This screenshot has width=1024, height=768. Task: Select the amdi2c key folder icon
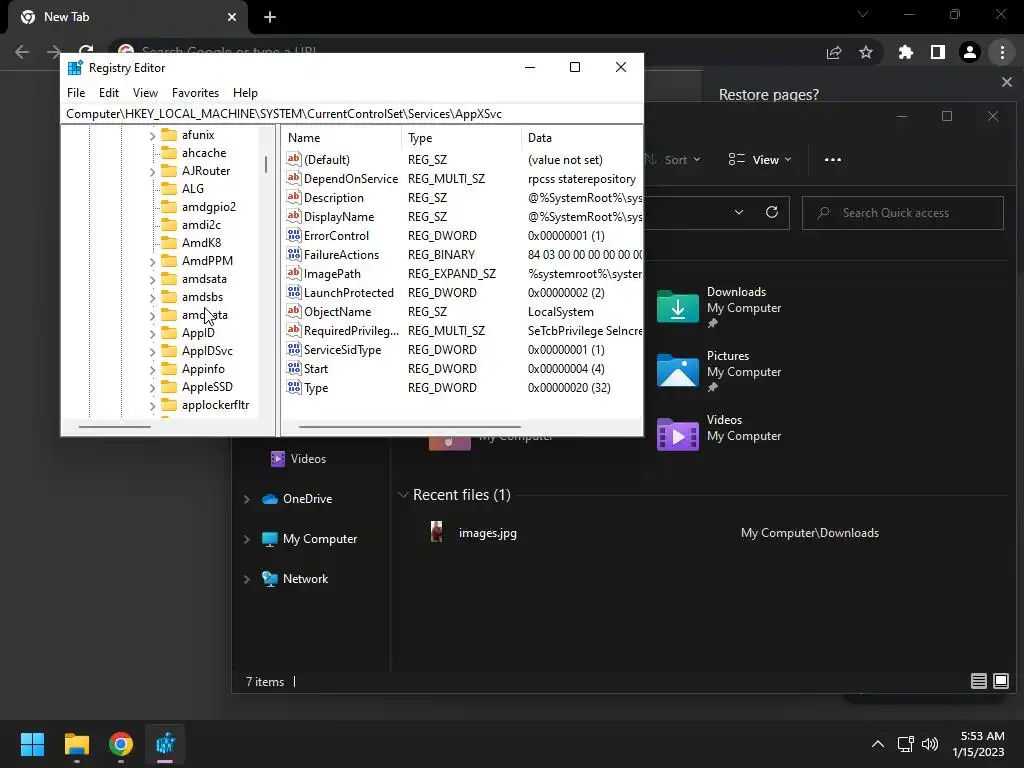[x=169, y=225]
